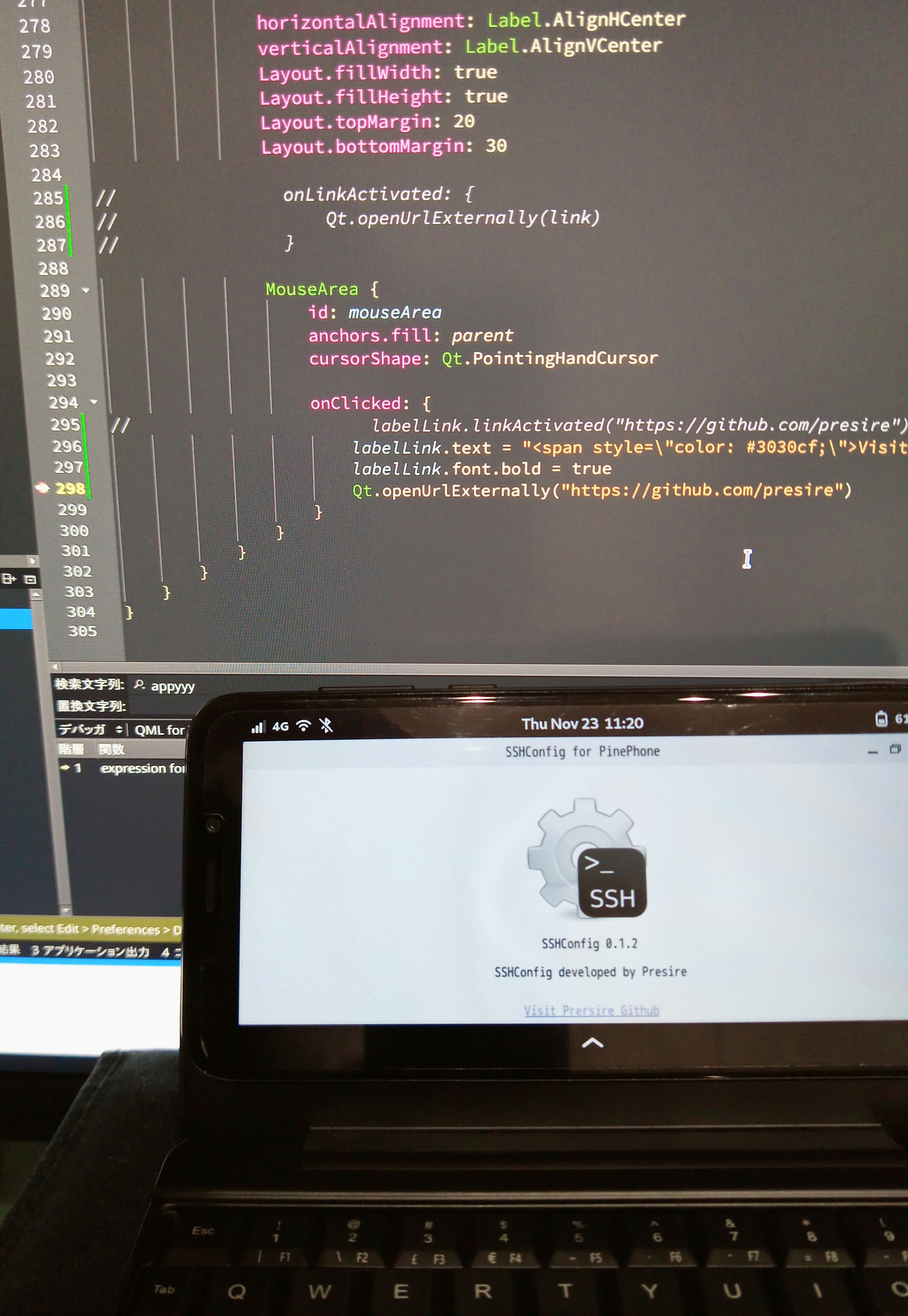
Task: Click the 置換文字列 label
Action: tap(91, 706)
